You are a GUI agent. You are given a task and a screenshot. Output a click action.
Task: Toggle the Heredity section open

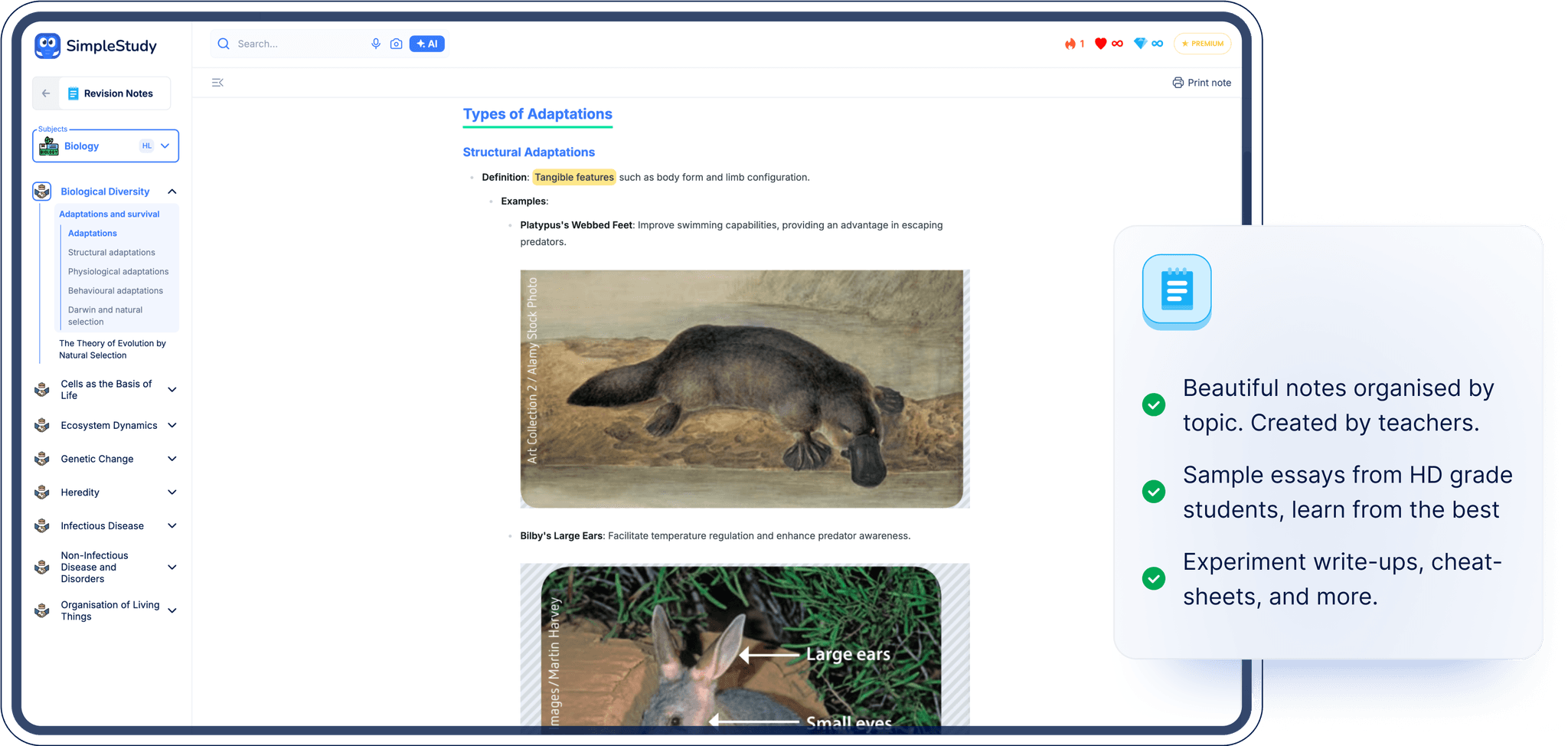(171, 492)
